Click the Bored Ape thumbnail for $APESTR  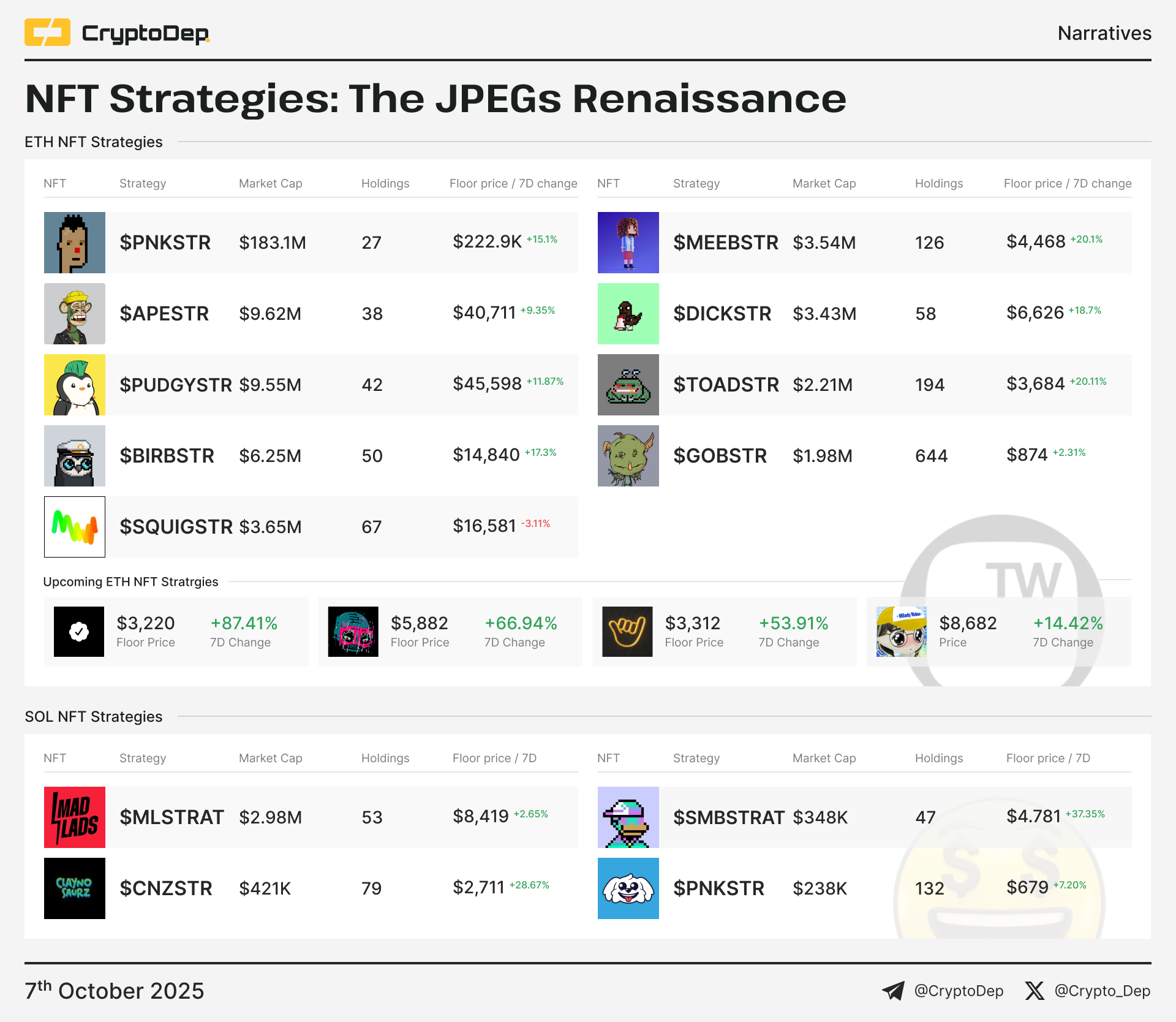[75, 314]
